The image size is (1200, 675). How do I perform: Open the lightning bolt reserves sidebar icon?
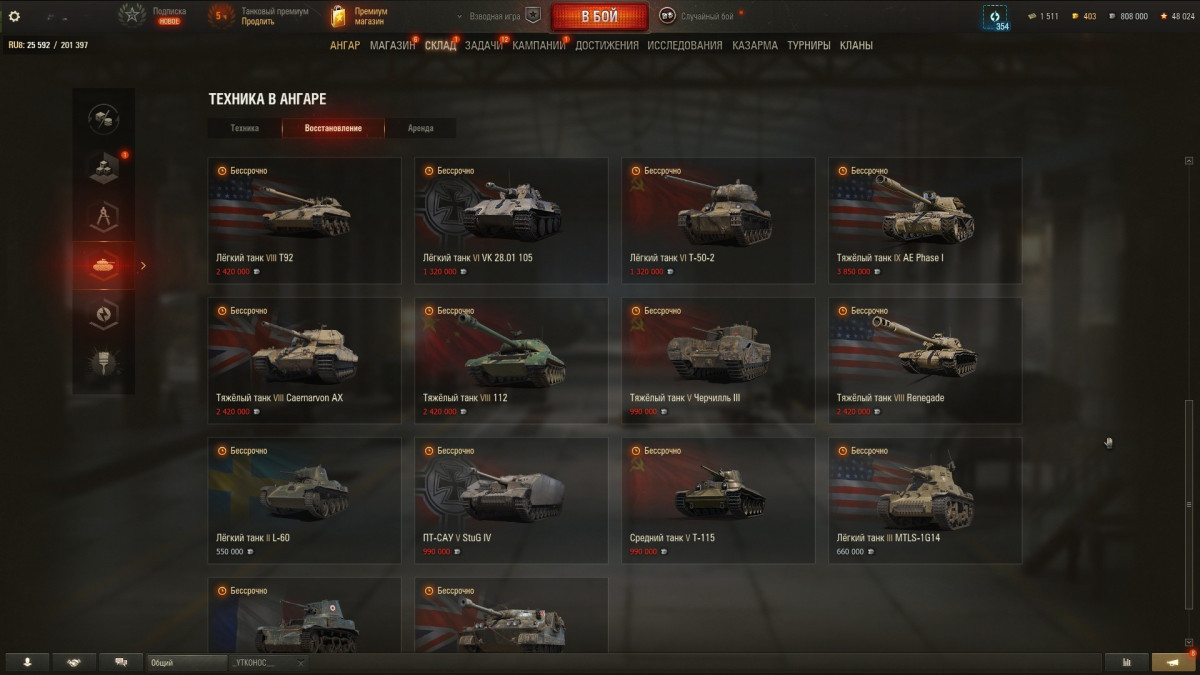click(x=104, y=313)
